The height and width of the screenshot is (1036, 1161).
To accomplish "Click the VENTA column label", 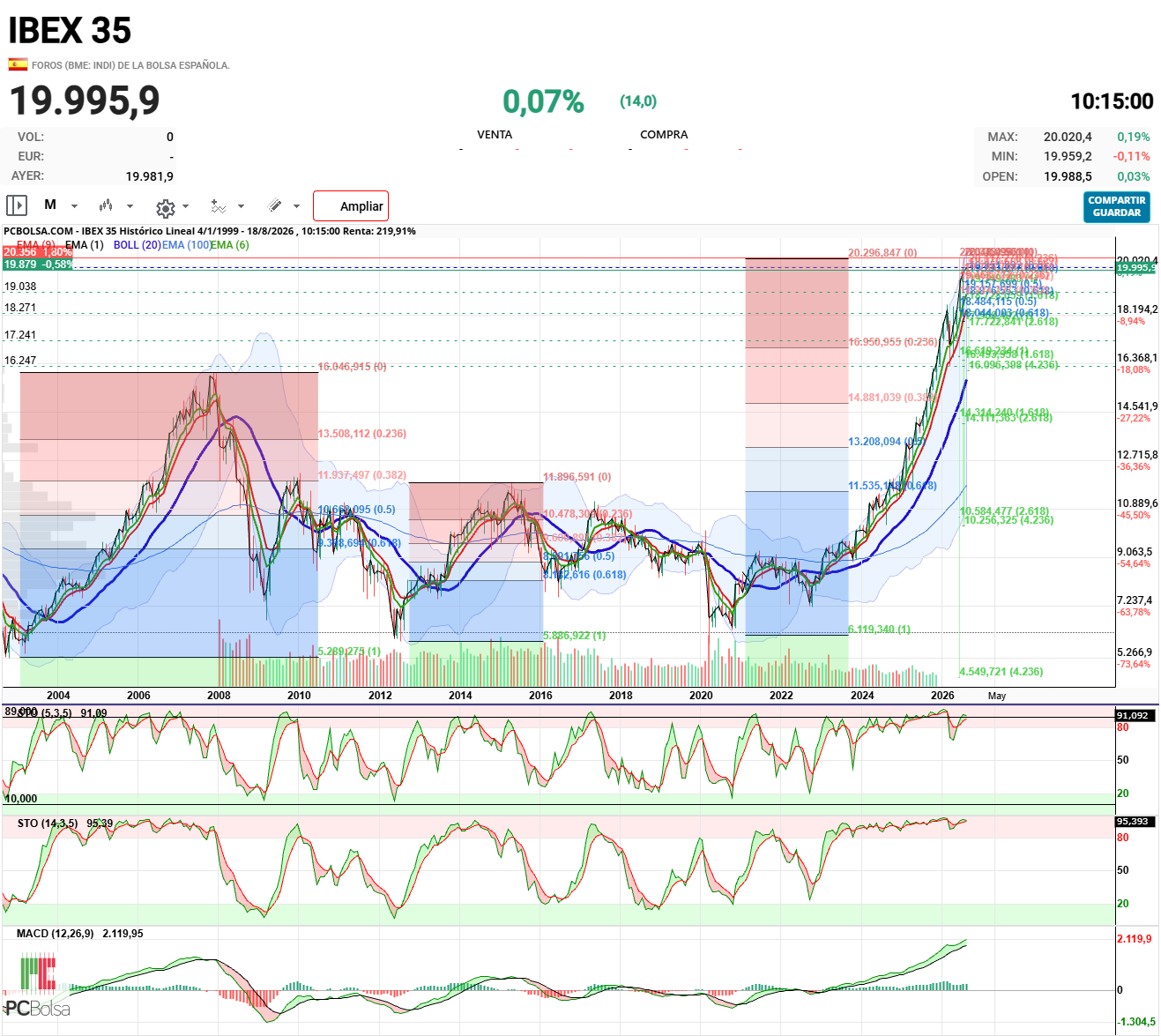I will [495, 135].
